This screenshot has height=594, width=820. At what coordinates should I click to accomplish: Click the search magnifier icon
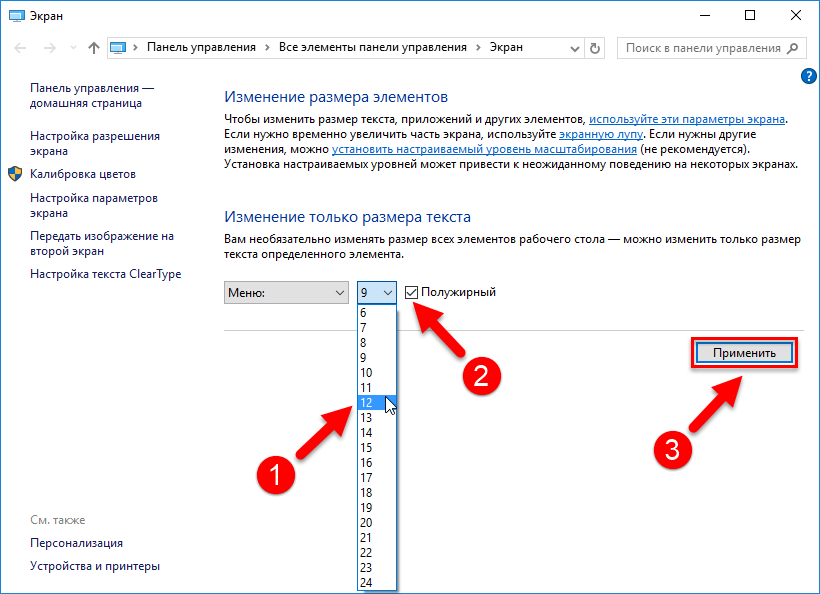(794, 48)
